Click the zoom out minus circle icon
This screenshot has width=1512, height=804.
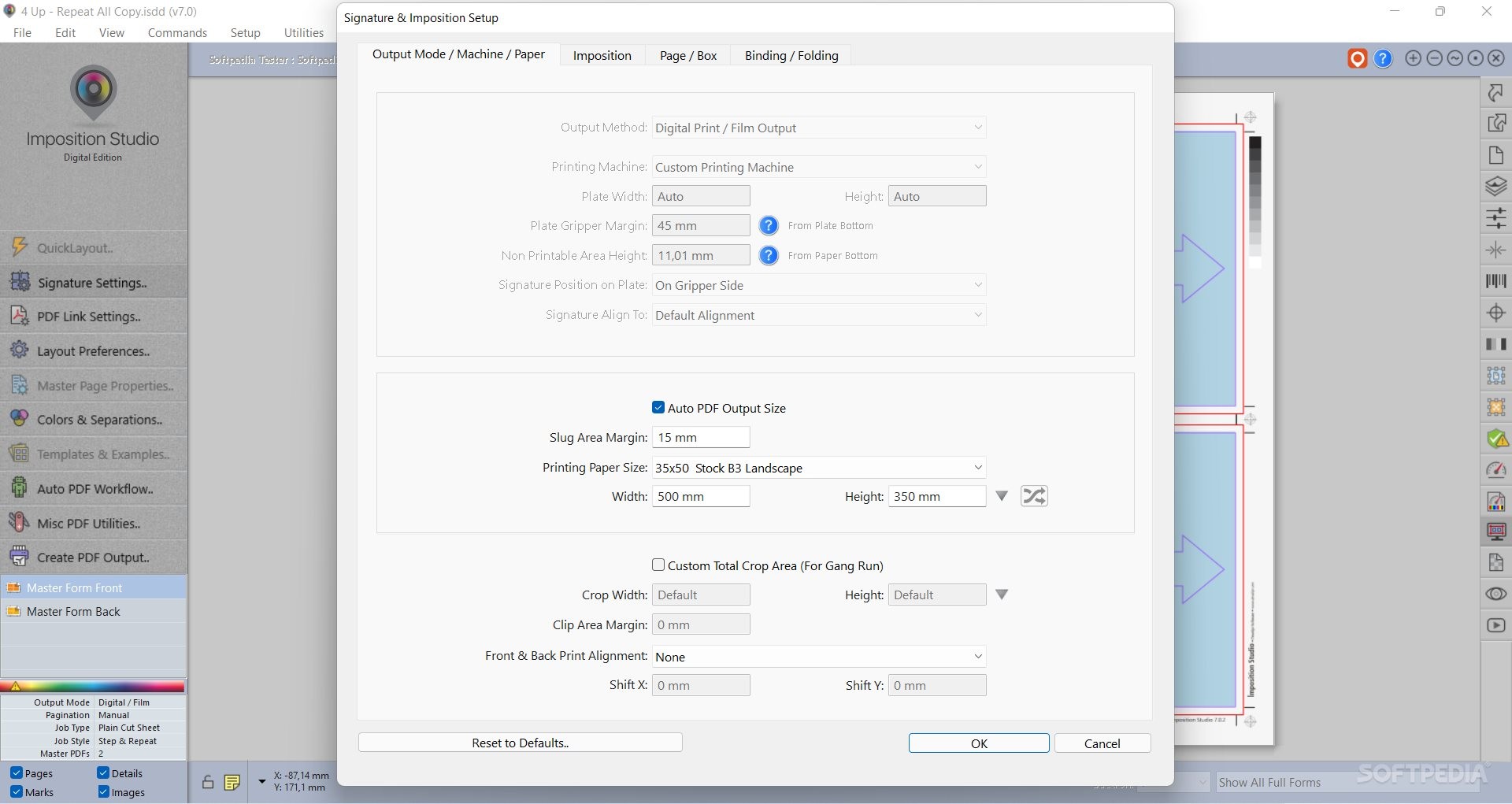pyautogui.click(x=1434, y=58)
